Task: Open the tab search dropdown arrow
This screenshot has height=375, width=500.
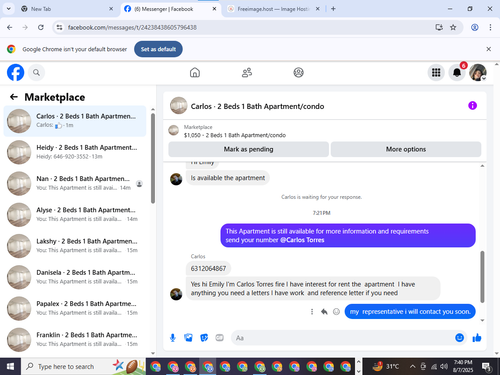Action: click(9, 9)
